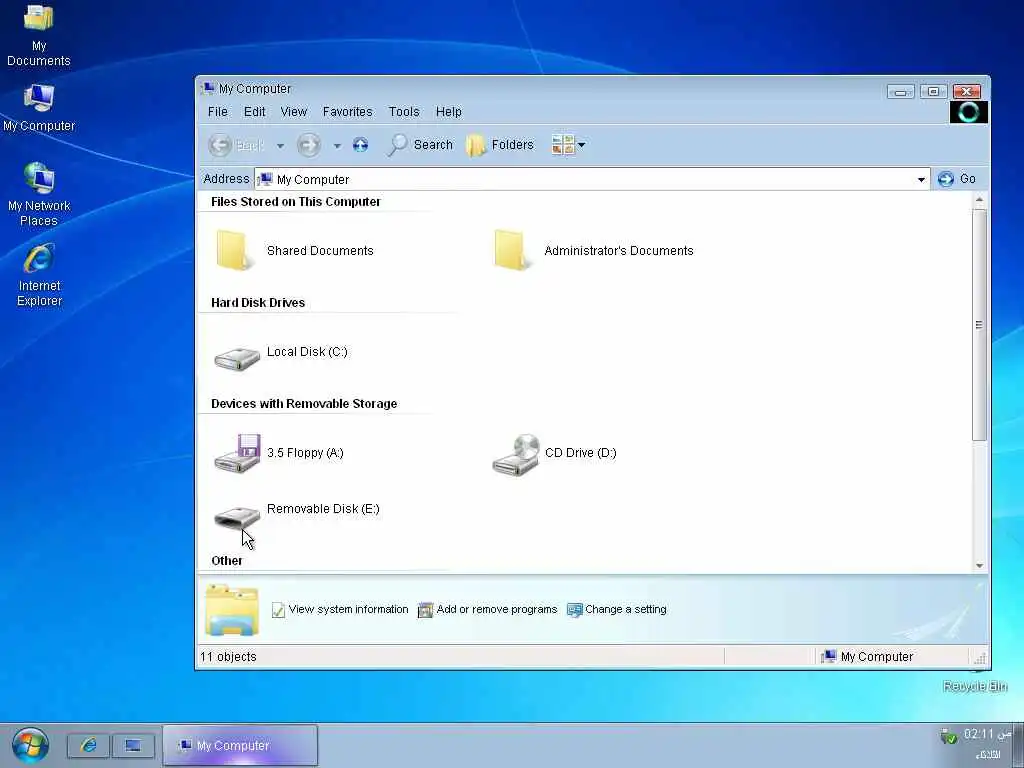The width and height of the screenshot is (1024, 768).
Task: Expand the Address bar dropdown
Action: [x=921, y=179]
